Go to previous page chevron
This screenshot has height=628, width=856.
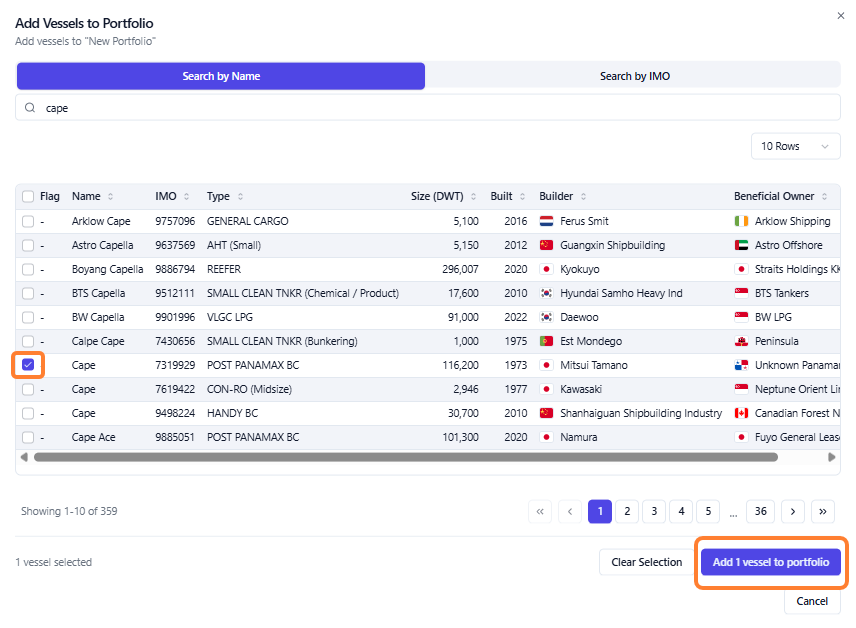point(570,512)
